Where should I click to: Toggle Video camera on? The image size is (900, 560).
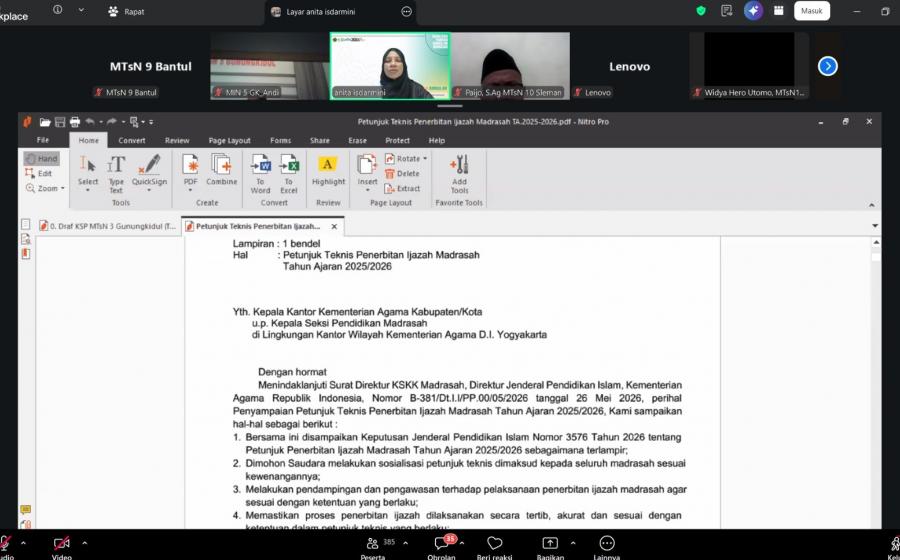coord(61,547)
